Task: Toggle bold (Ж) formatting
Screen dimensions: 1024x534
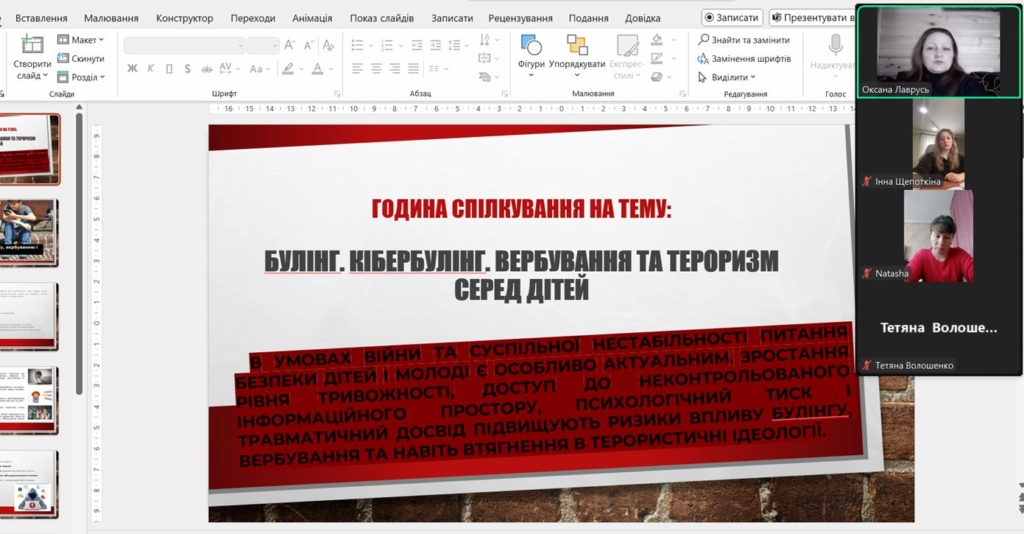Action: click(x=132, y=68)
